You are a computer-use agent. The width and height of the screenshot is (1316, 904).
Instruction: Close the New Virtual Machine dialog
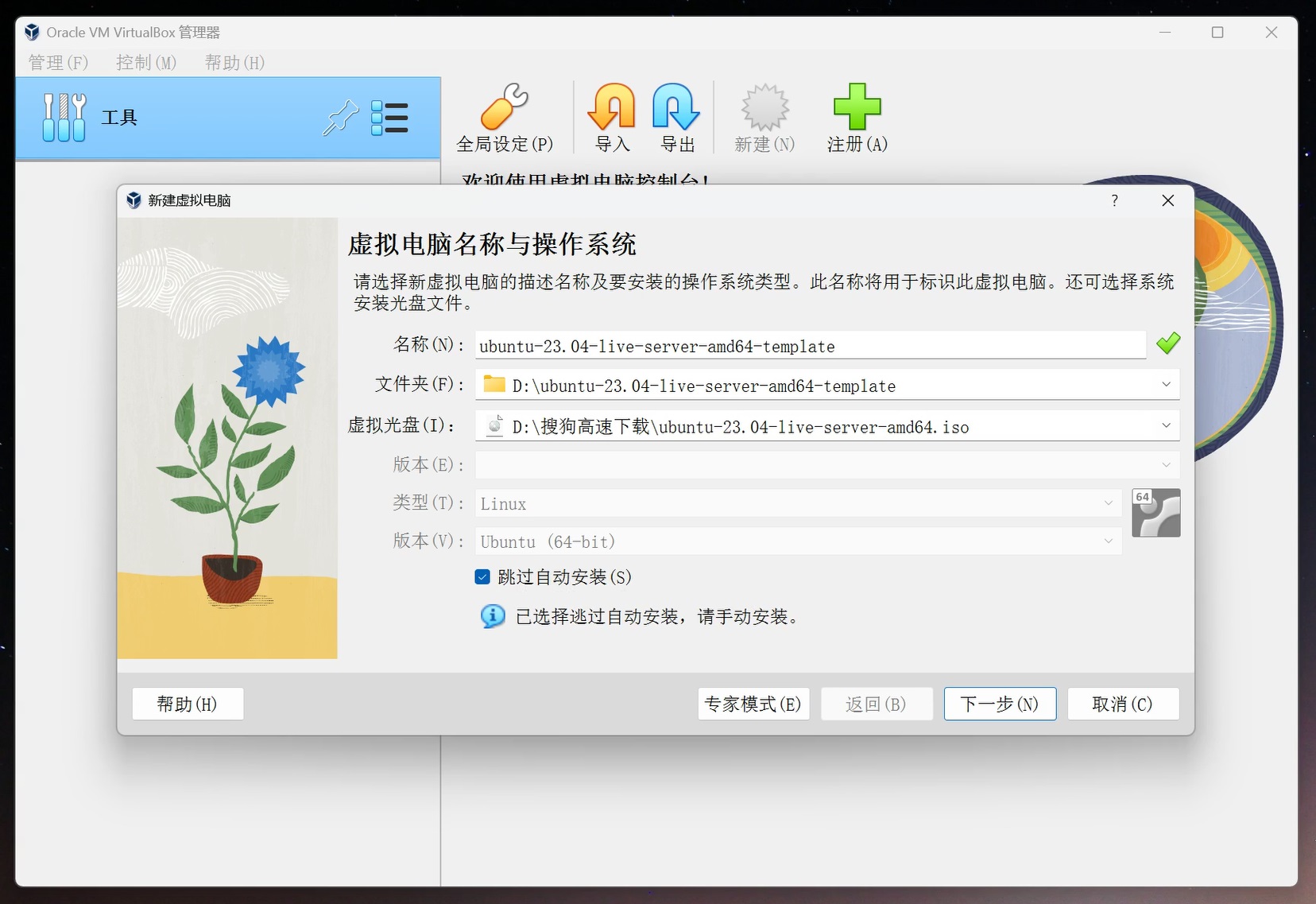tap(1167, 200)
